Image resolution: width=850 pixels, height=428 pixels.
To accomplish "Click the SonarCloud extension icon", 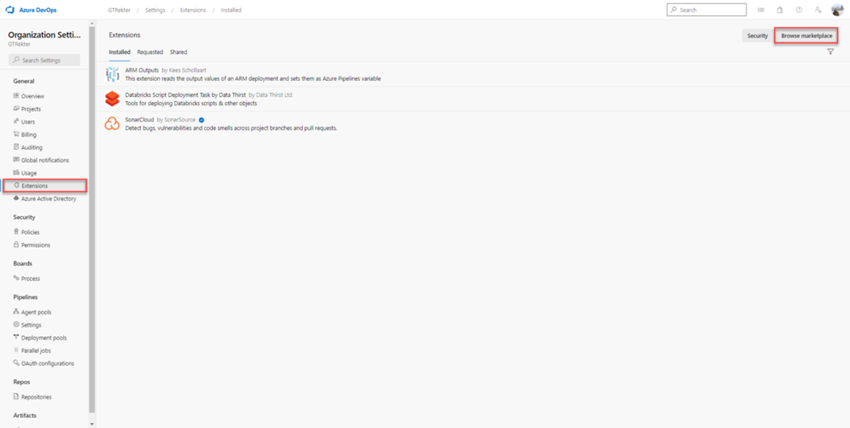I will point(112,124).
